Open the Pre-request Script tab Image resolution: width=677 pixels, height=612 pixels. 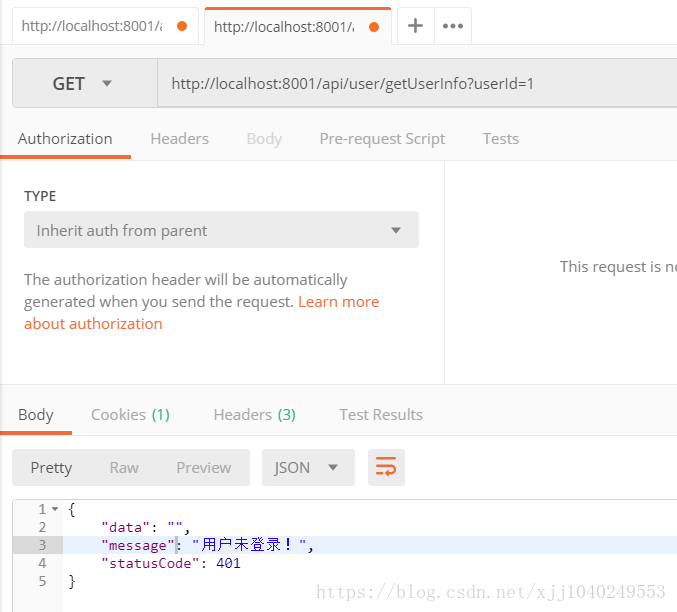click(382, 139)
